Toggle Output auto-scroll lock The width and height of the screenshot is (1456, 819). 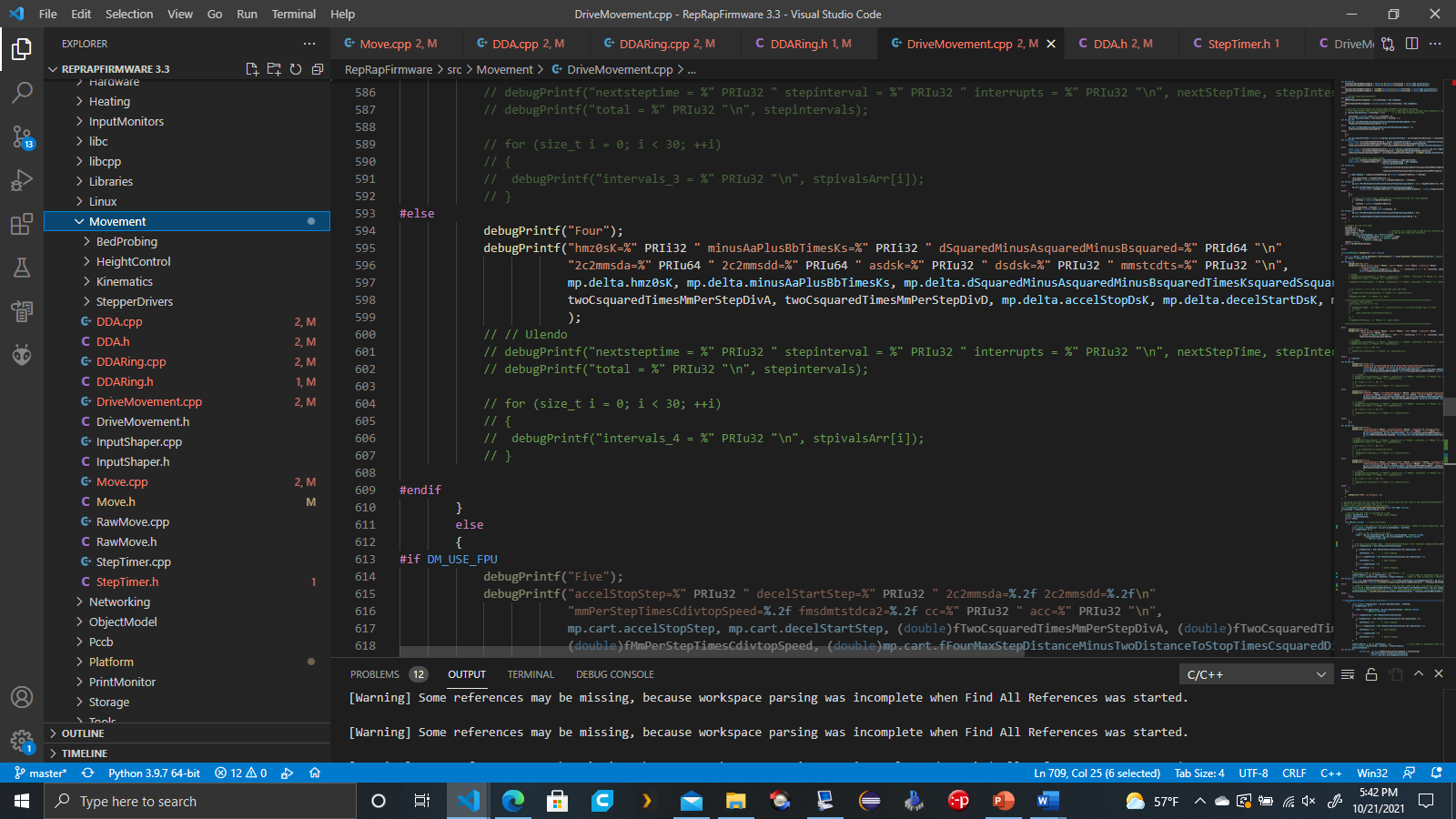(x=1371, y=674)
